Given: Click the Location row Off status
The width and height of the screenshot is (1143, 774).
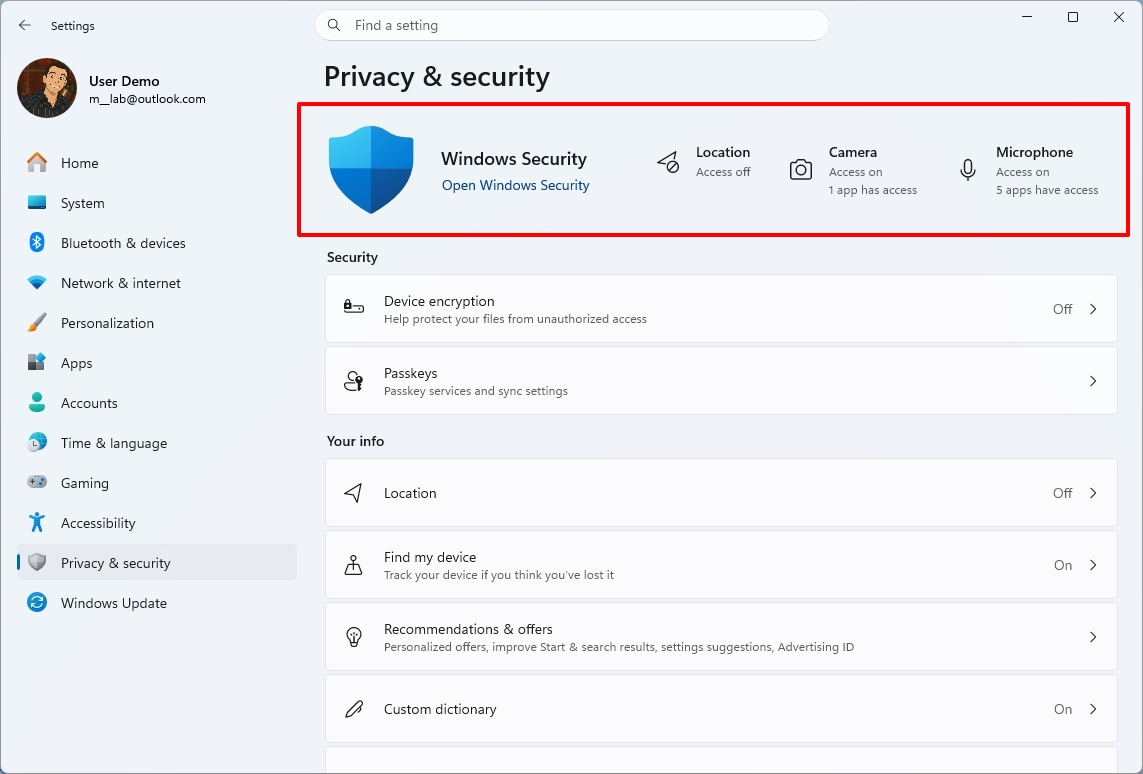Looking at the screenshot, I should coord(1062,493).
